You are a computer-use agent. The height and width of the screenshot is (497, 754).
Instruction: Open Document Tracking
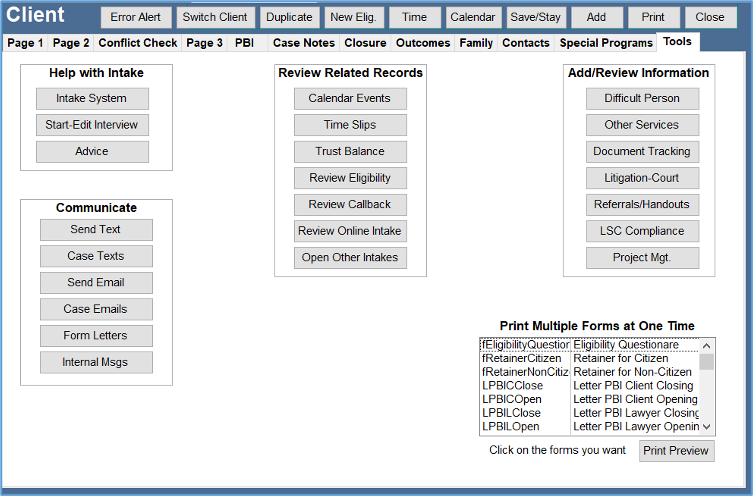[x=642, y=152]
